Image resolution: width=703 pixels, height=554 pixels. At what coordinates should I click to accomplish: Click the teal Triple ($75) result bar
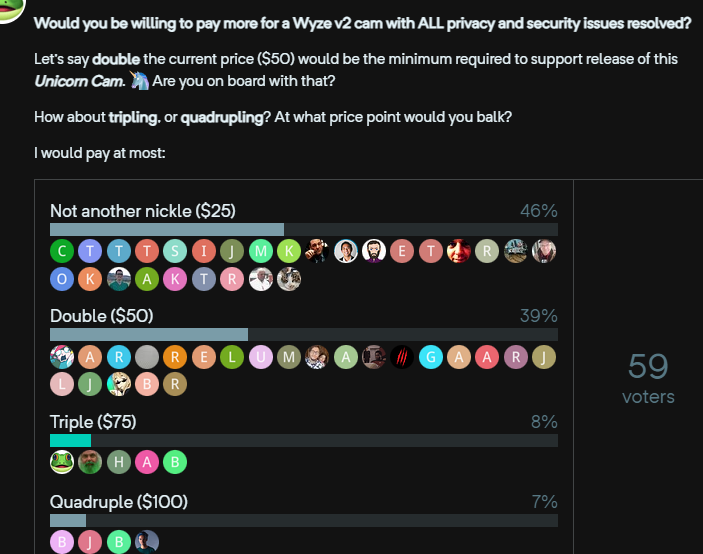click(x=70, y=440)
